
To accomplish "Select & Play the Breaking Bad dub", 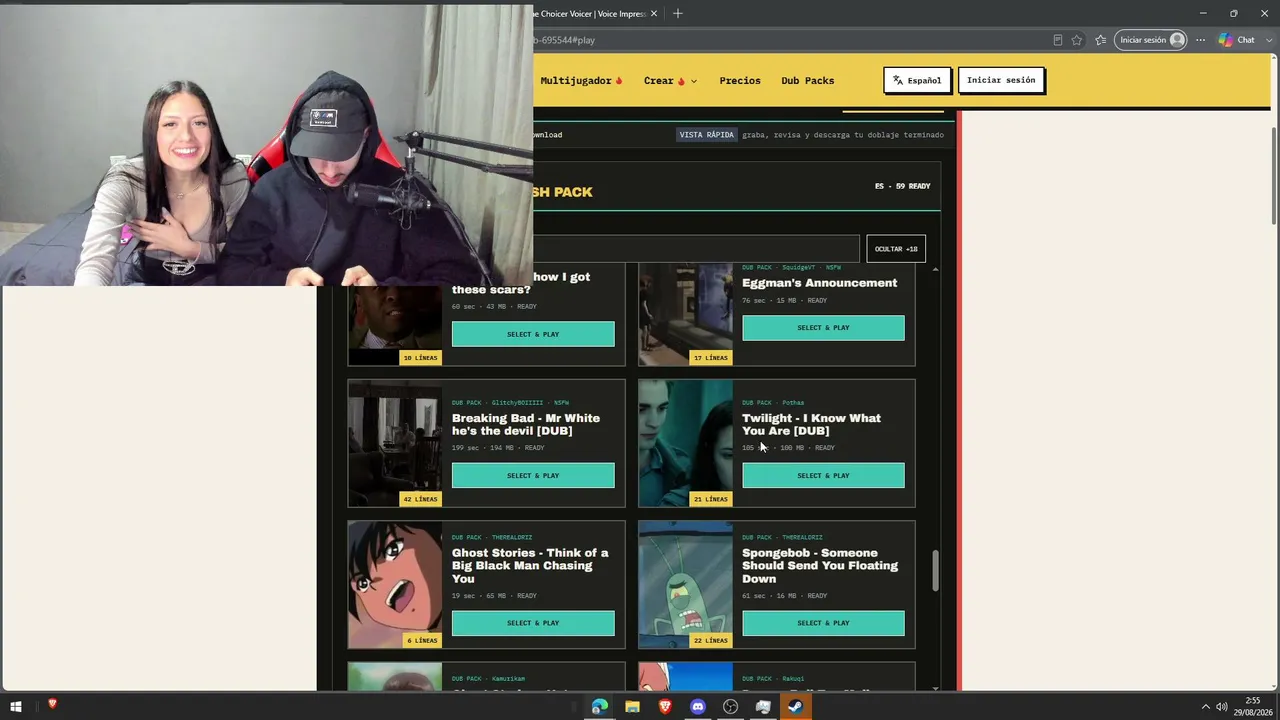I will coord(533,476).
